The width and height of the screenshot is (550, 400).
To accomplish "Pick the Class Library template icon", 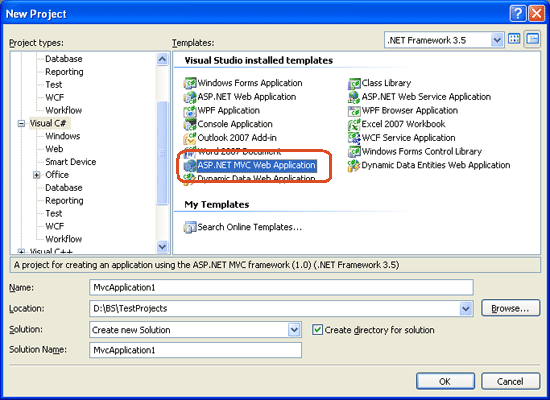I will 354,83.
